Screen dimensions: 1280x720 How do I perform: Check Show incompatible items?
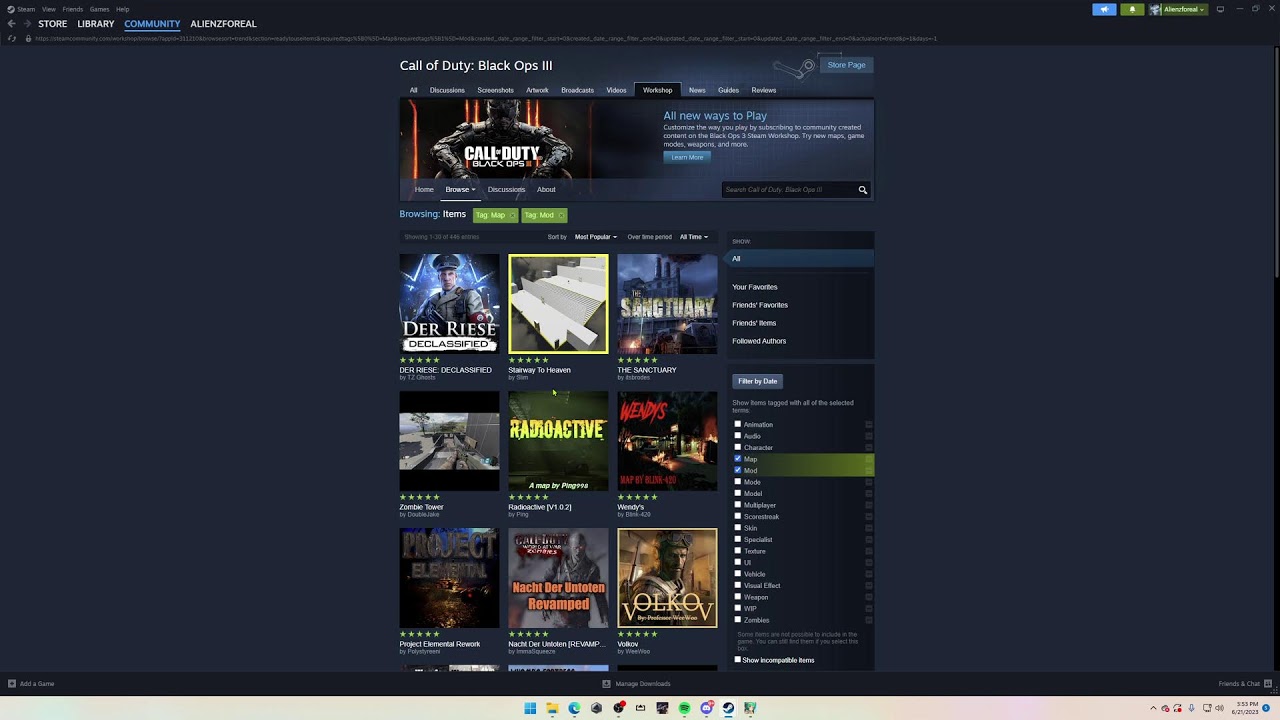coord(738,660)
